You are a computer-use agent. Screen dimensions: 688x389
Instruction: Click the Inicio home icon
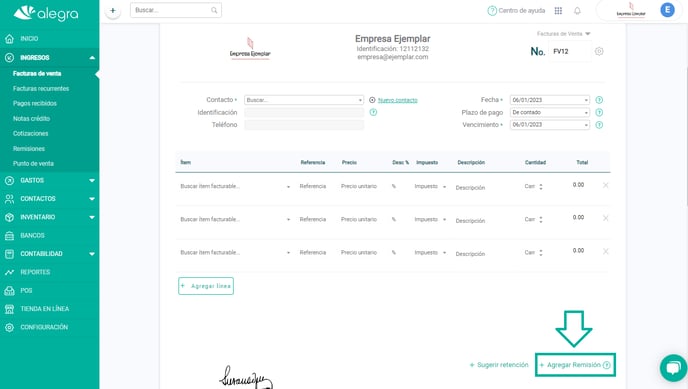[x=9, y=39]
